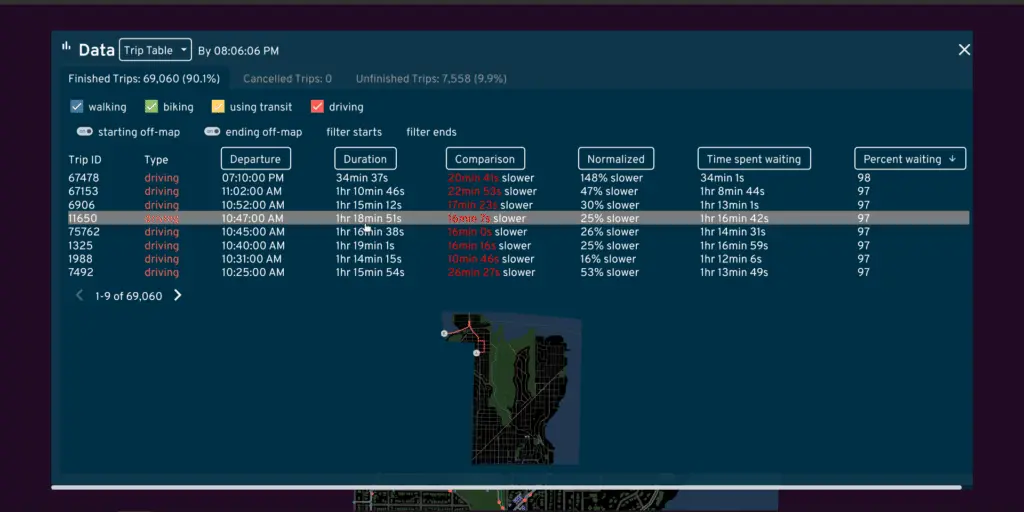The height and width of the screenshot is (512, 1024).
Task: Click the filter starts button
Action: click(354, 132)
